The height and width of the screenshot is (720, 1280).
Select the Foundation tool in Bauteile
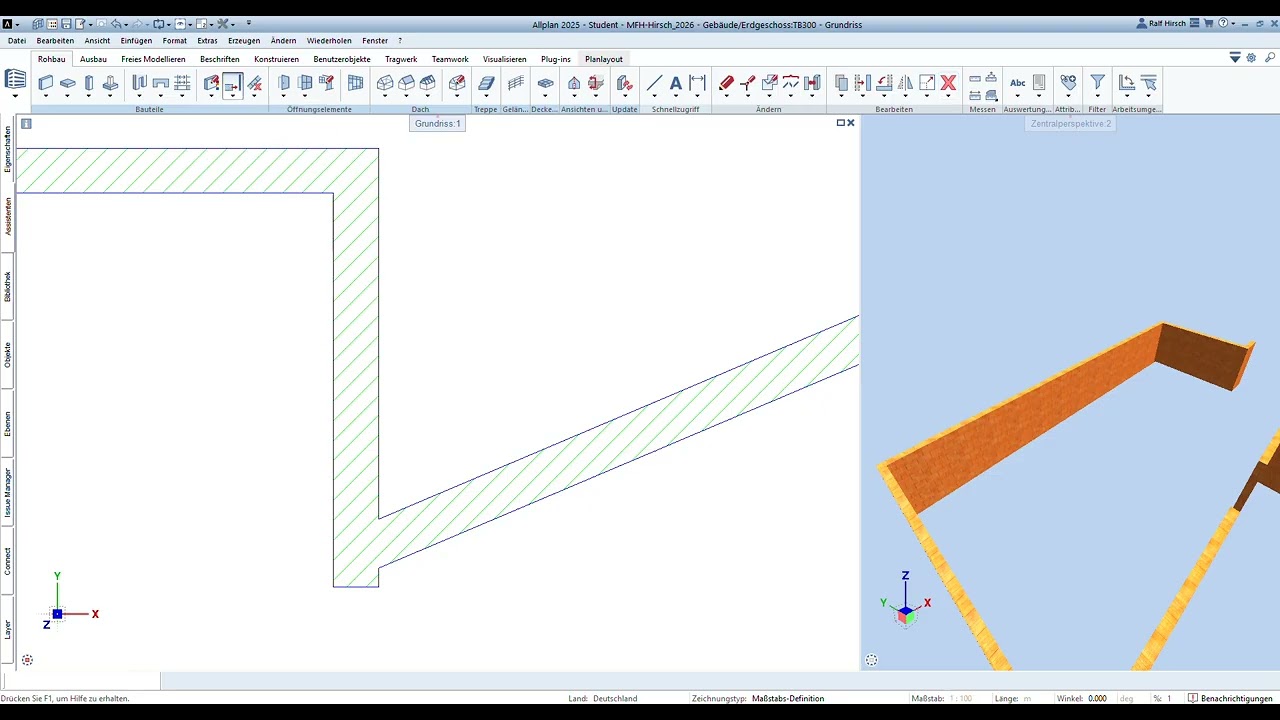coord(110,83)
